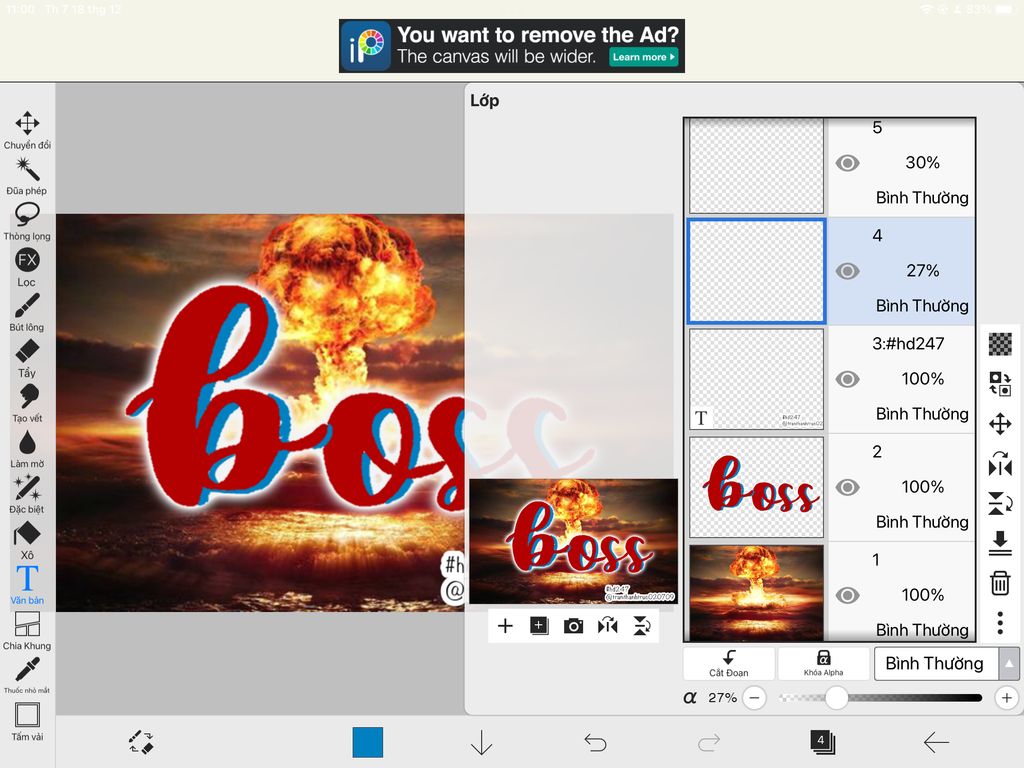This screenshot has height=768, width=1024.
Task: Hide layer 2 with the boss text
Action: tap(847, 487)
